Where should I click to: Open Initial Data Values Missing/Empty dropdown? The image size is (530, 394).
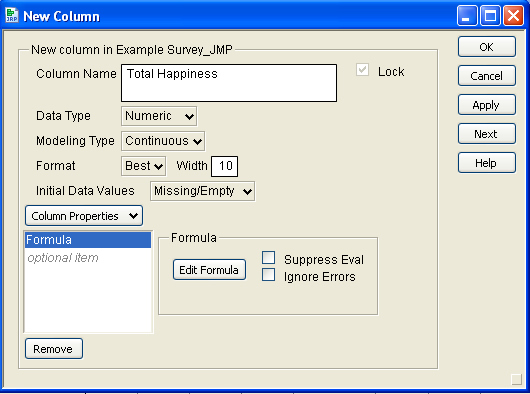tap(202, 191)
